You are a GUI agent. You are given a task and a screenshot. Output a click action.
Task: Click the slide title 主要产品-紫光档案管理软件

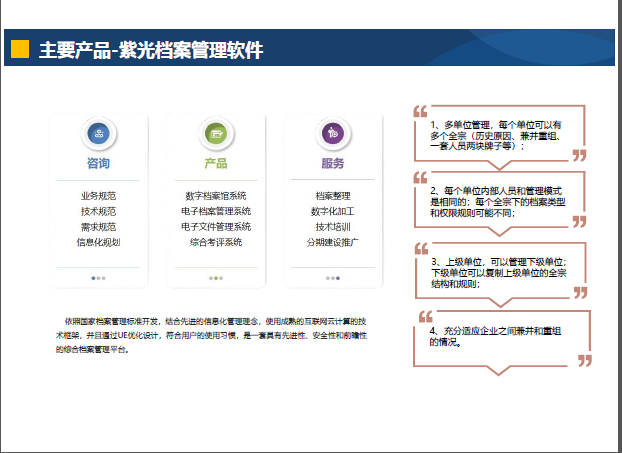pos(151,50)
